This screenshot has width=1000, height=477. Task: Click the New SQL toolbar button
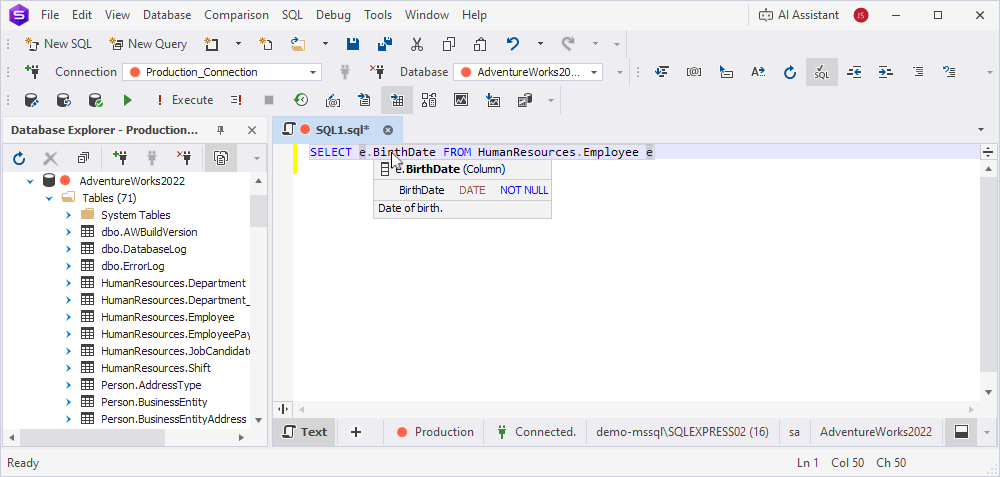pyautogui.click(x=59, y=44)
